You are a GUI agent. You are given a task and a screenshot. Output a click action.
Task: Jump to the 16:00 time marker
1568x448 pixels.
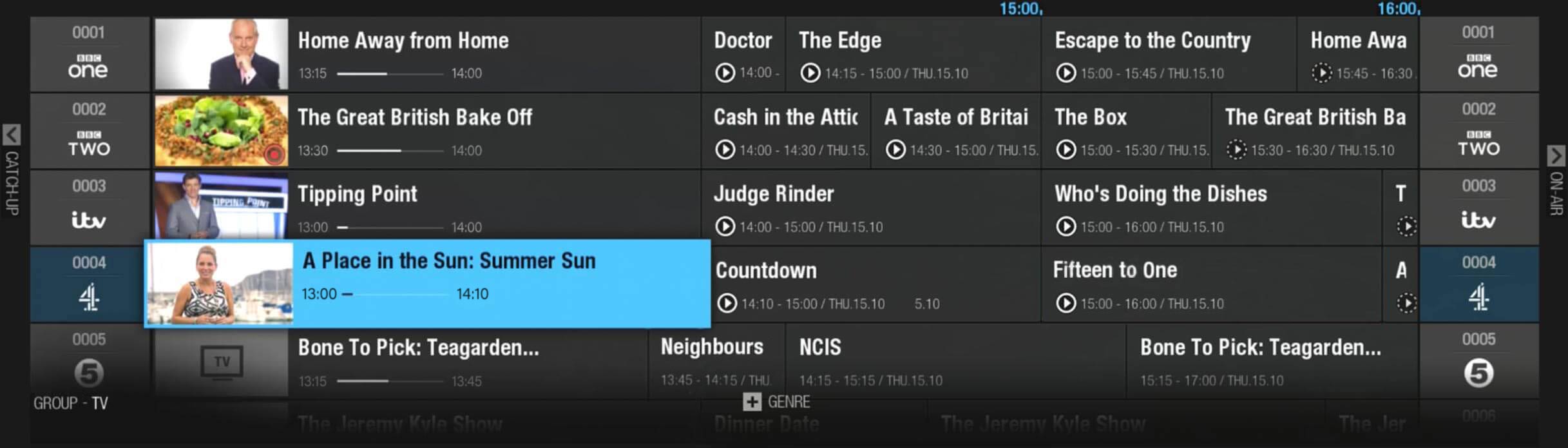[x=1397, y=9]
